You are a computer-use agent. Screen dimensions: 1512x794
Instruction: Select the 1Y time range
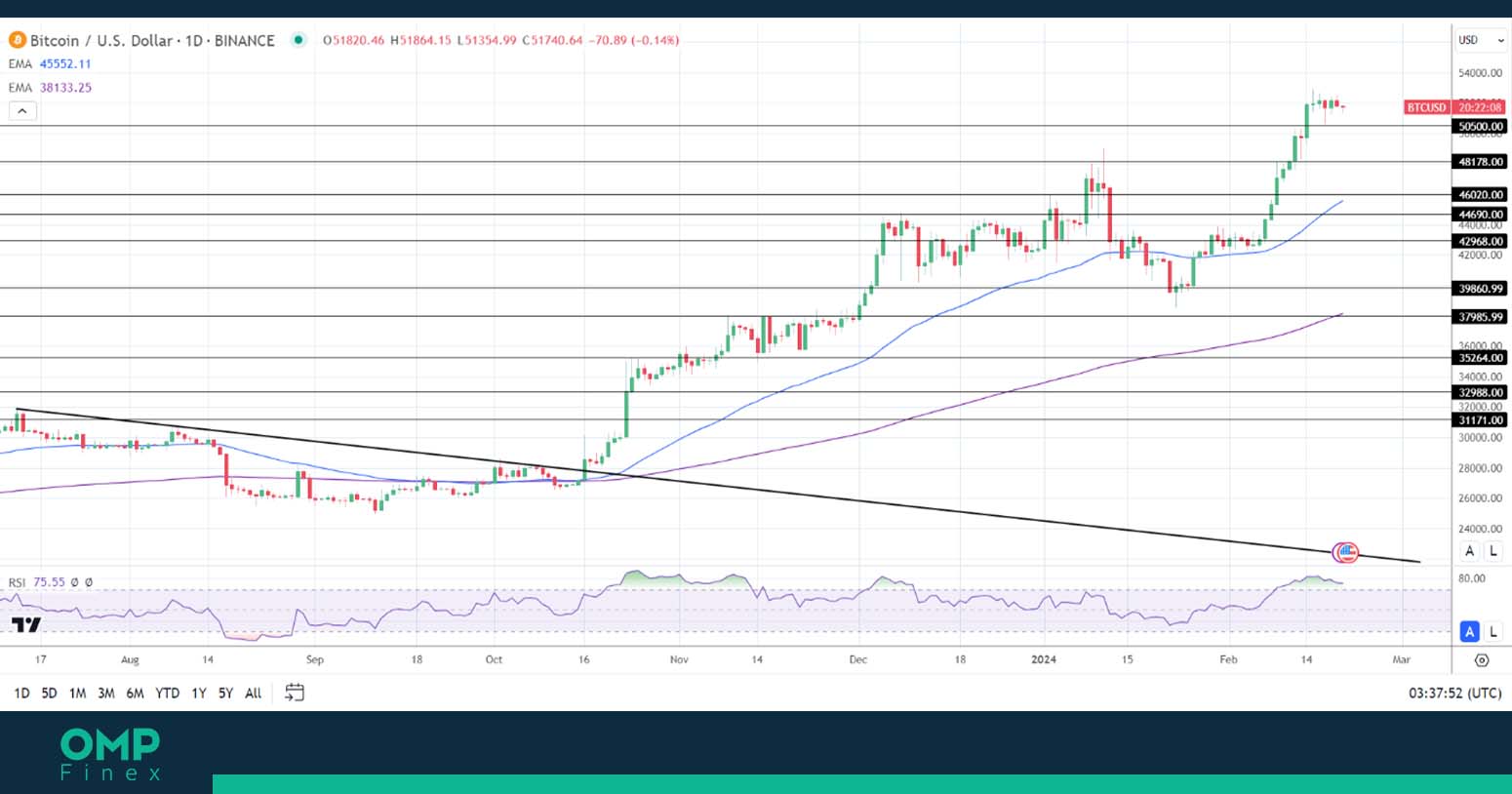pyautogui.click(x=198, y=693)
